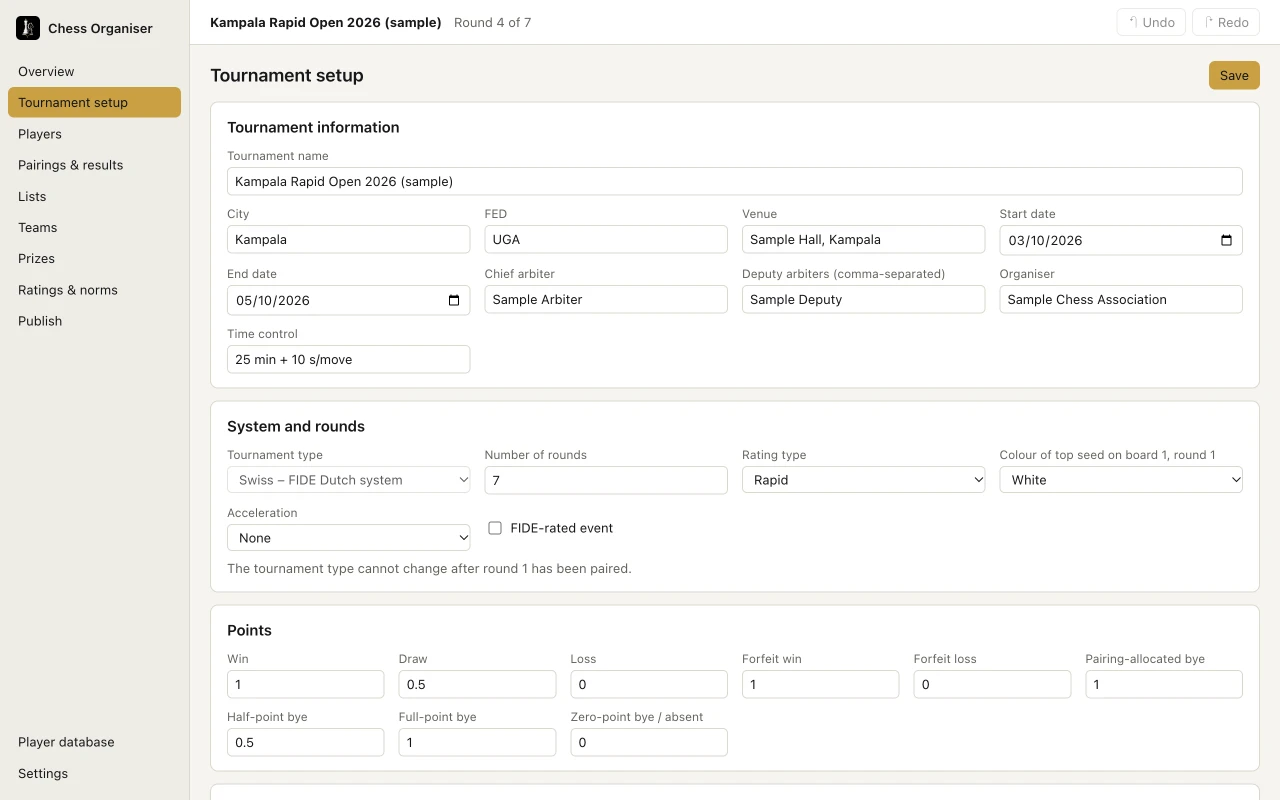Open the End date calendar picker icon
This screenshot has height=800, width=1280.
click(454, 300)
